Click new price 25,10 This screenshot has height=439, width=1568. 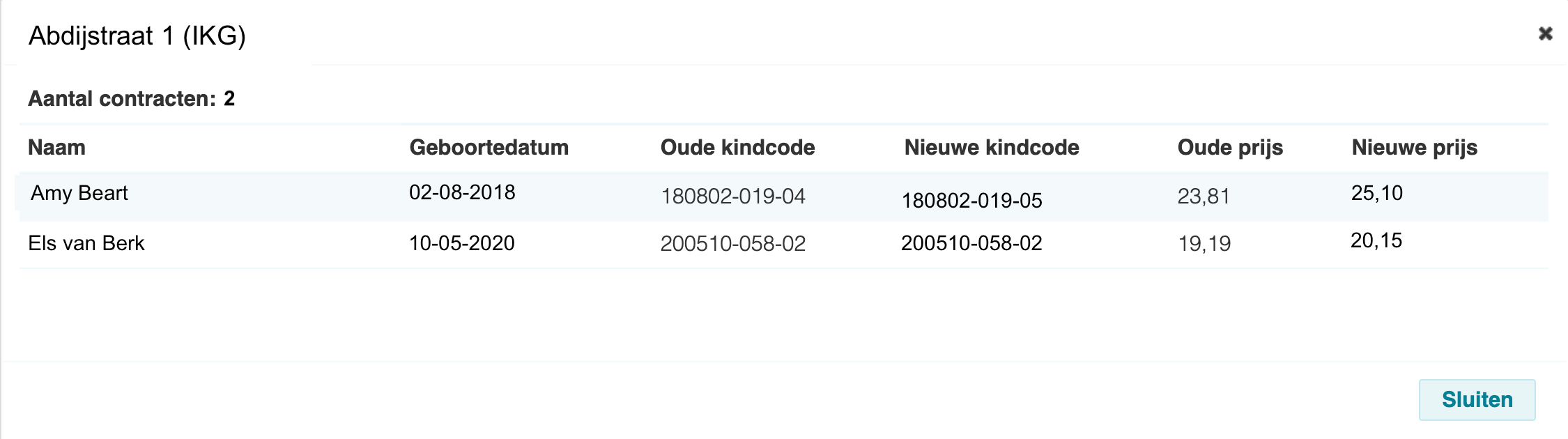(x=1376, y=193)
